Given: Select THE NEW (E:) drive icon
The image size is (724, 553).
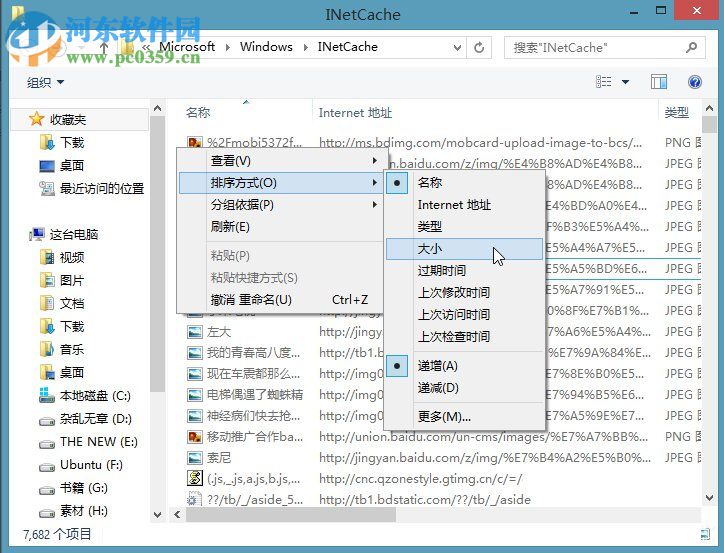Looking at the screenshot, I should [x=47, y=443].
